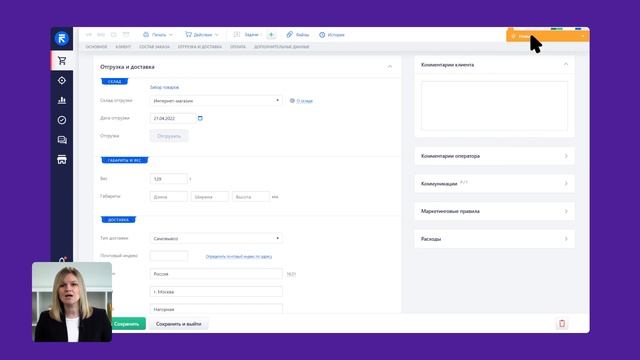Click the 'Сохранить и выйти' button

178,324
